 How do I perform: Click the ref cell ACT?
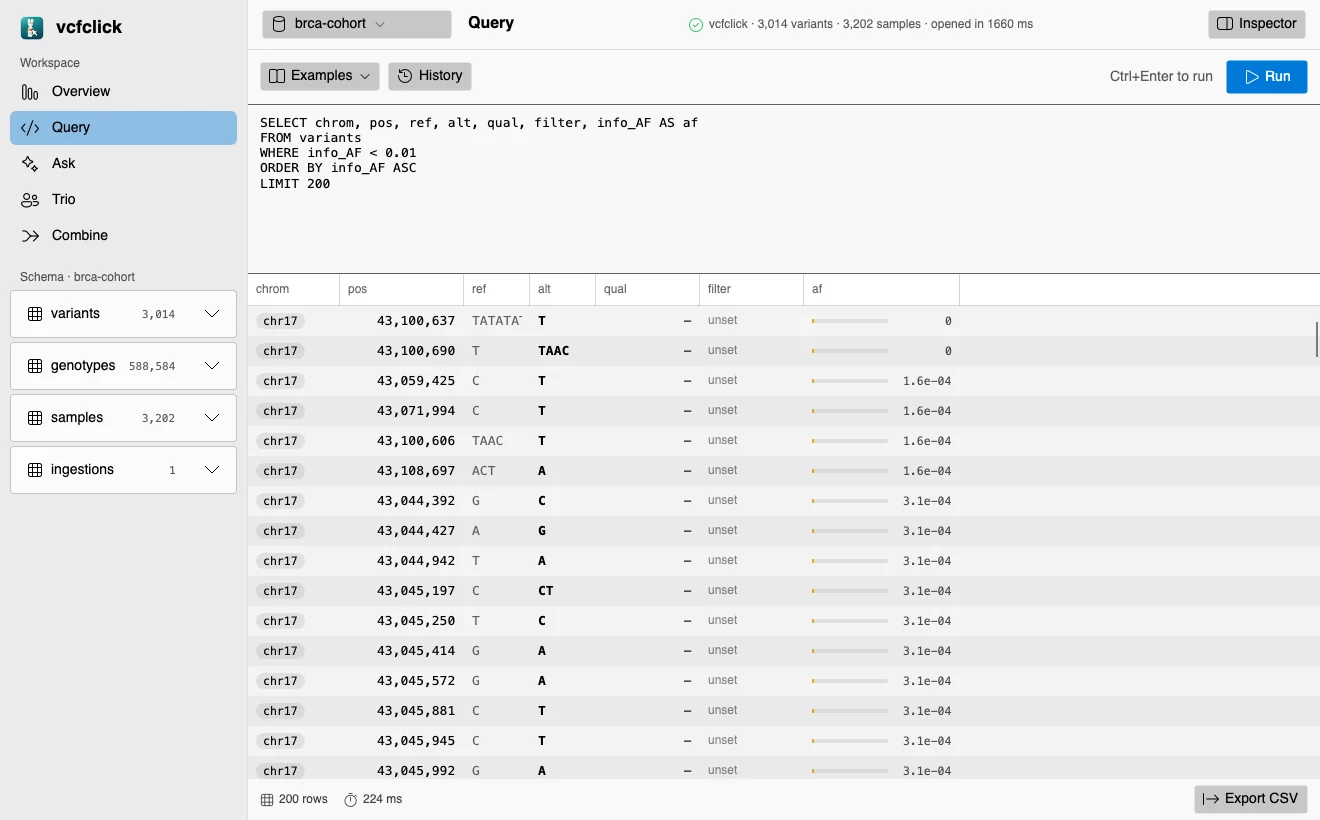tap(484, 471)
